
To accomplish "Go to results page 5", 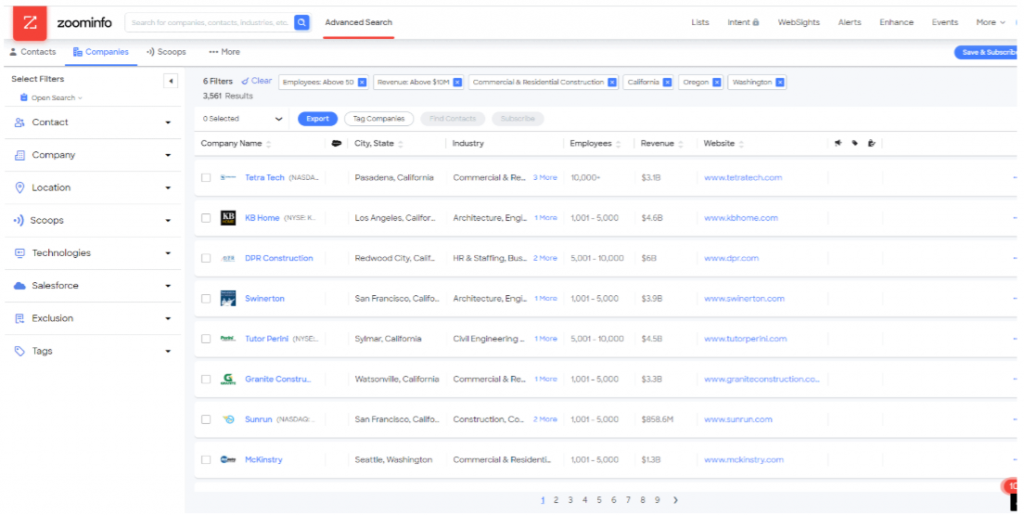I will pos(599,500).
